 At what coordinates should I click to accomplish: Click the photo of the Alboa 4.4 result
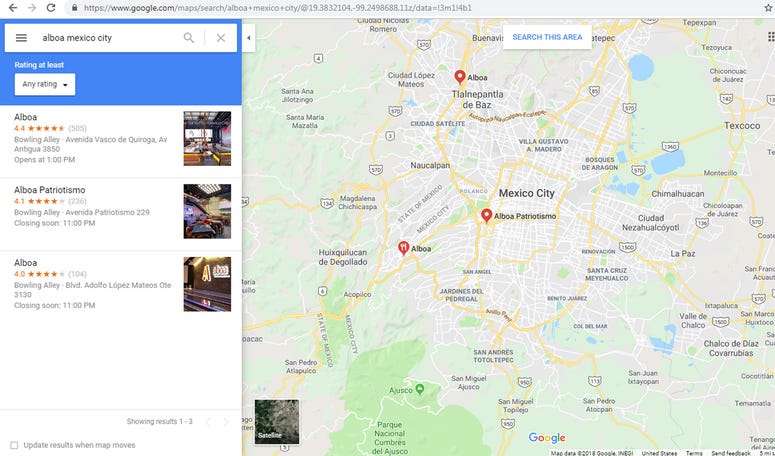207,138
